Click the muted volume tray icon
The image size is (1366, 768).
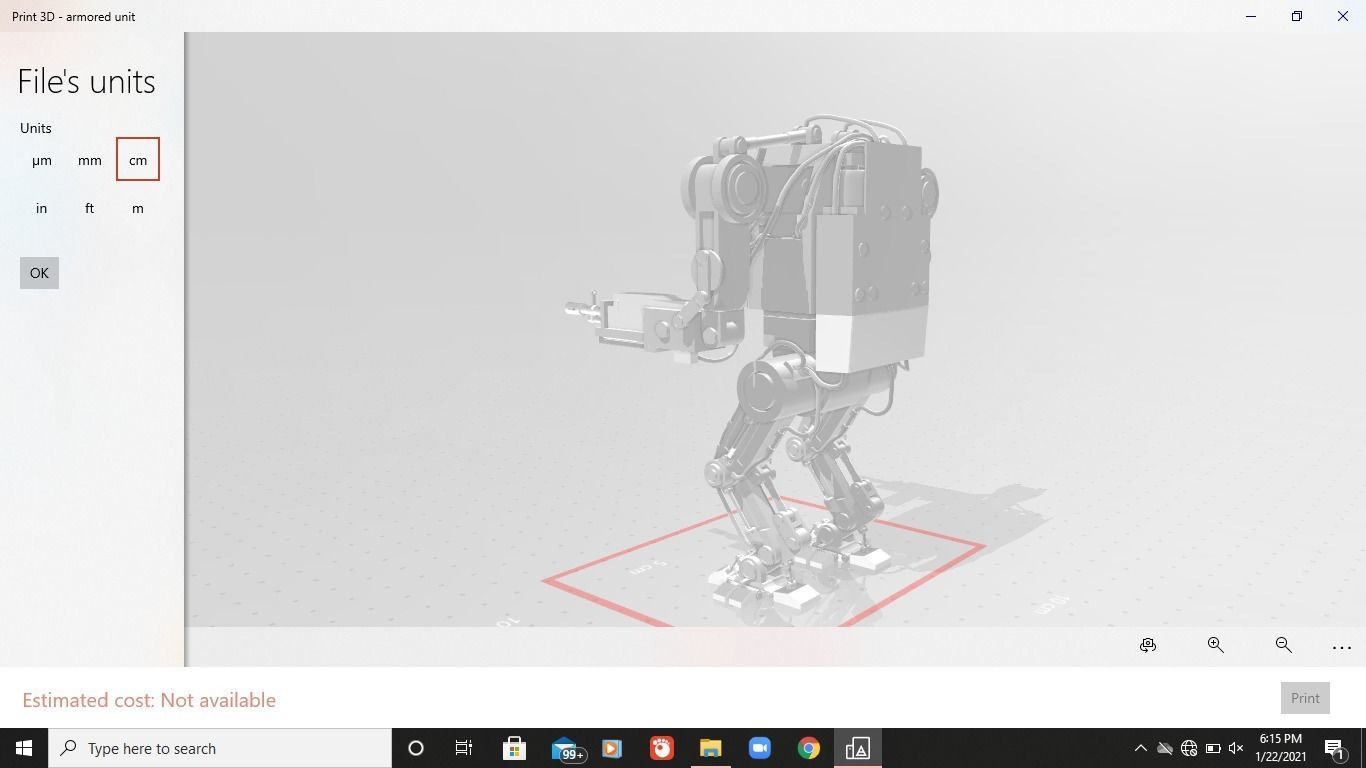click(1236, 748)
